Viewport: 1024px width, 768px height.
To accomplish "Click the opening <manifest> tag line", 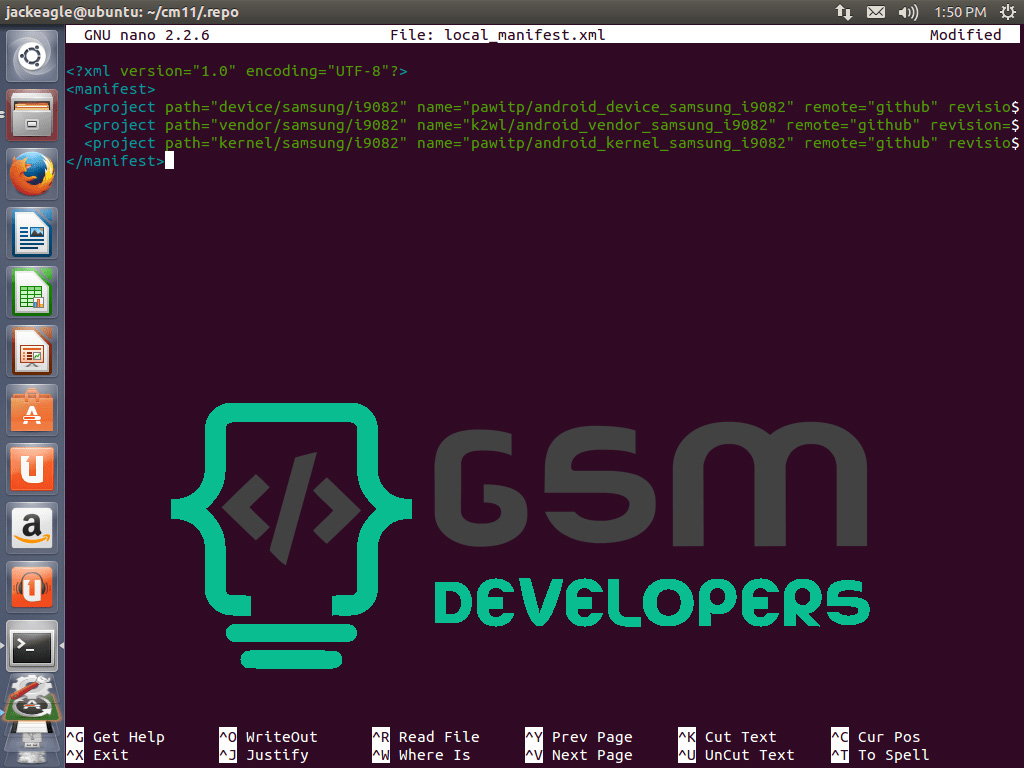I will 110,89.
